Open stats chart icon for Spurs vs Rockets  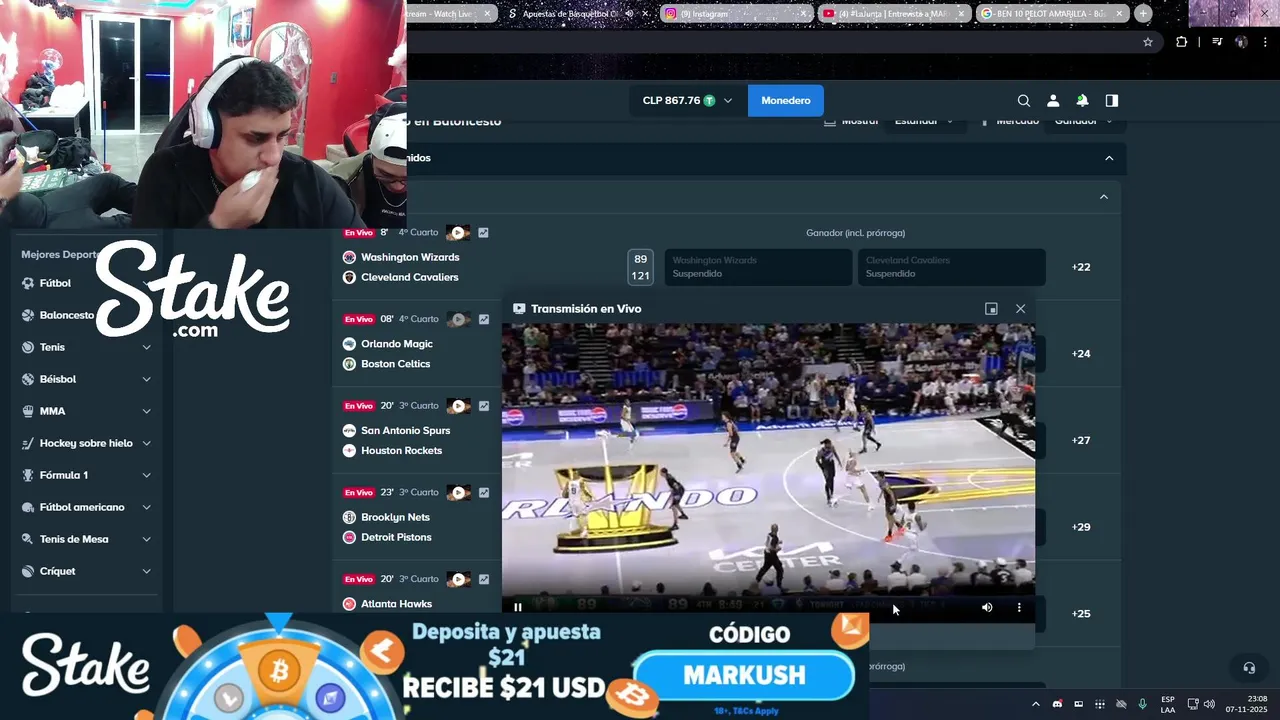[x=484, y=406]
